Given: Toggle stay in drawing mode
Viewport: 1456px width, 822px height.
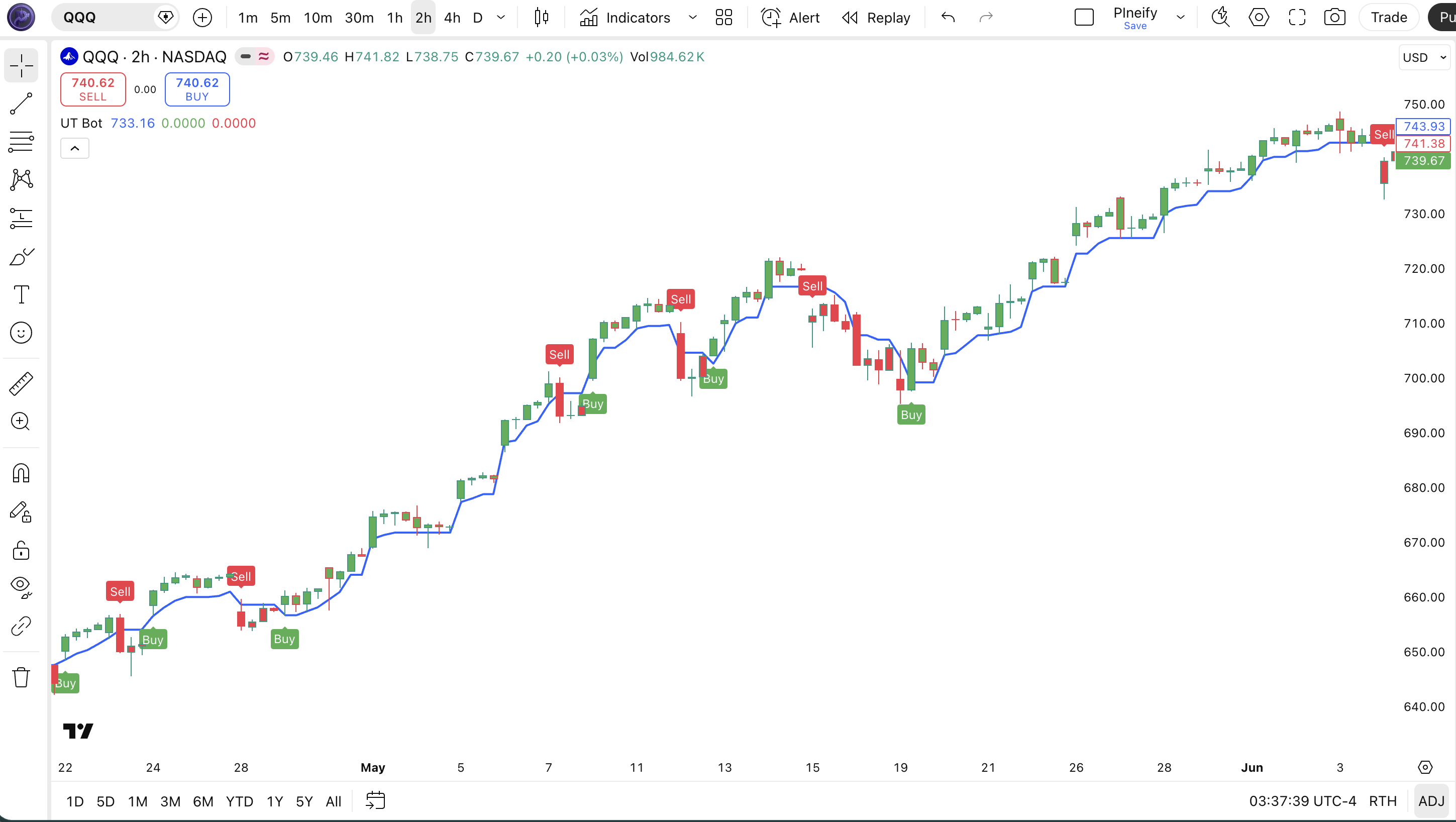Looking at the screenshot, I should (22, 511).
